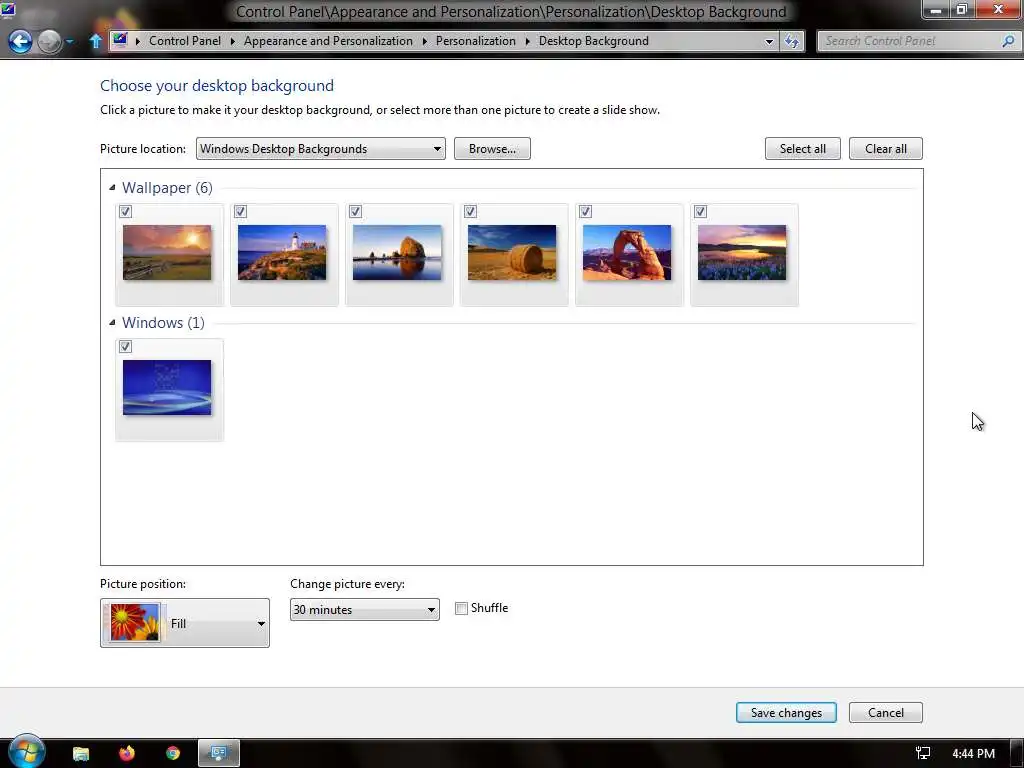
Task: Click the blue Up arrow icon
Action: pyautogui.click(x=95, y=41)
